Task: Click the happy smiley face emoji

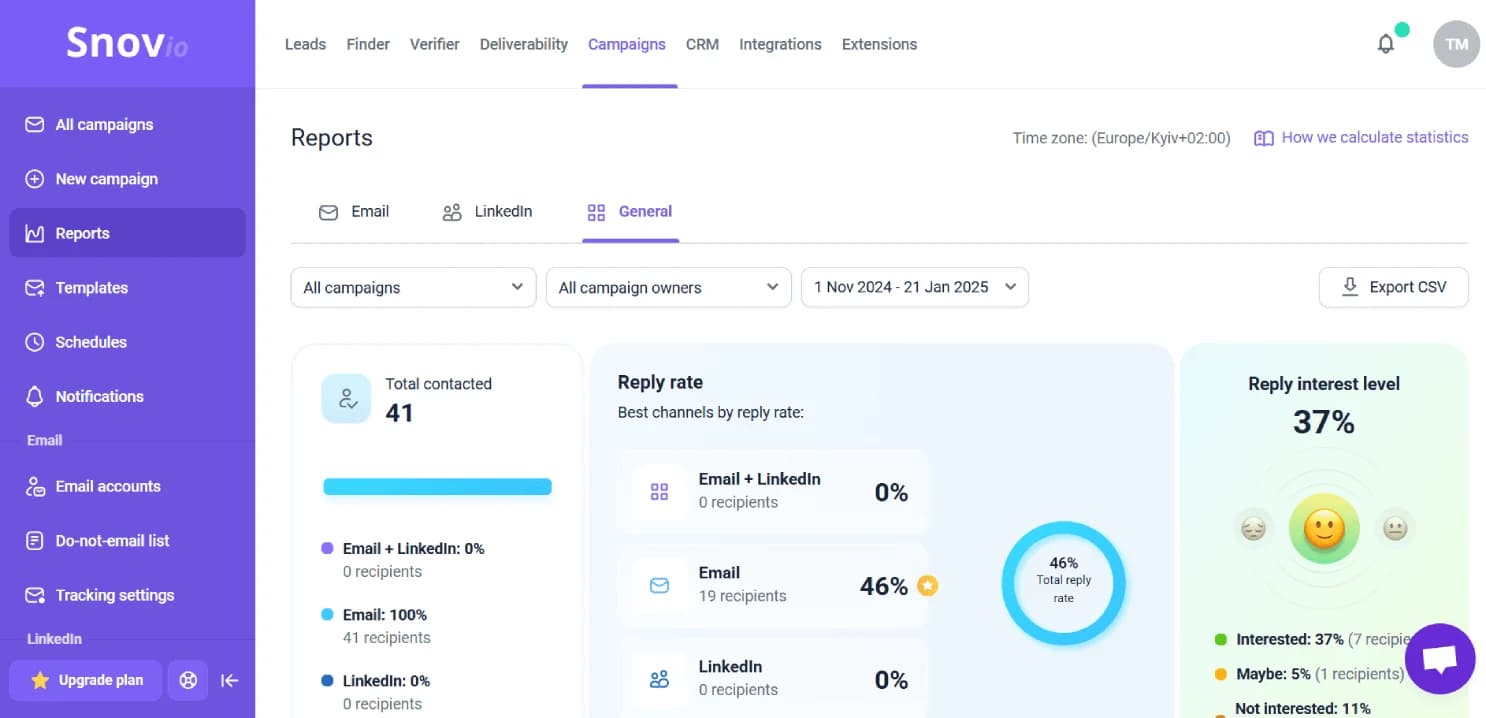Action: pos(1324,529)
